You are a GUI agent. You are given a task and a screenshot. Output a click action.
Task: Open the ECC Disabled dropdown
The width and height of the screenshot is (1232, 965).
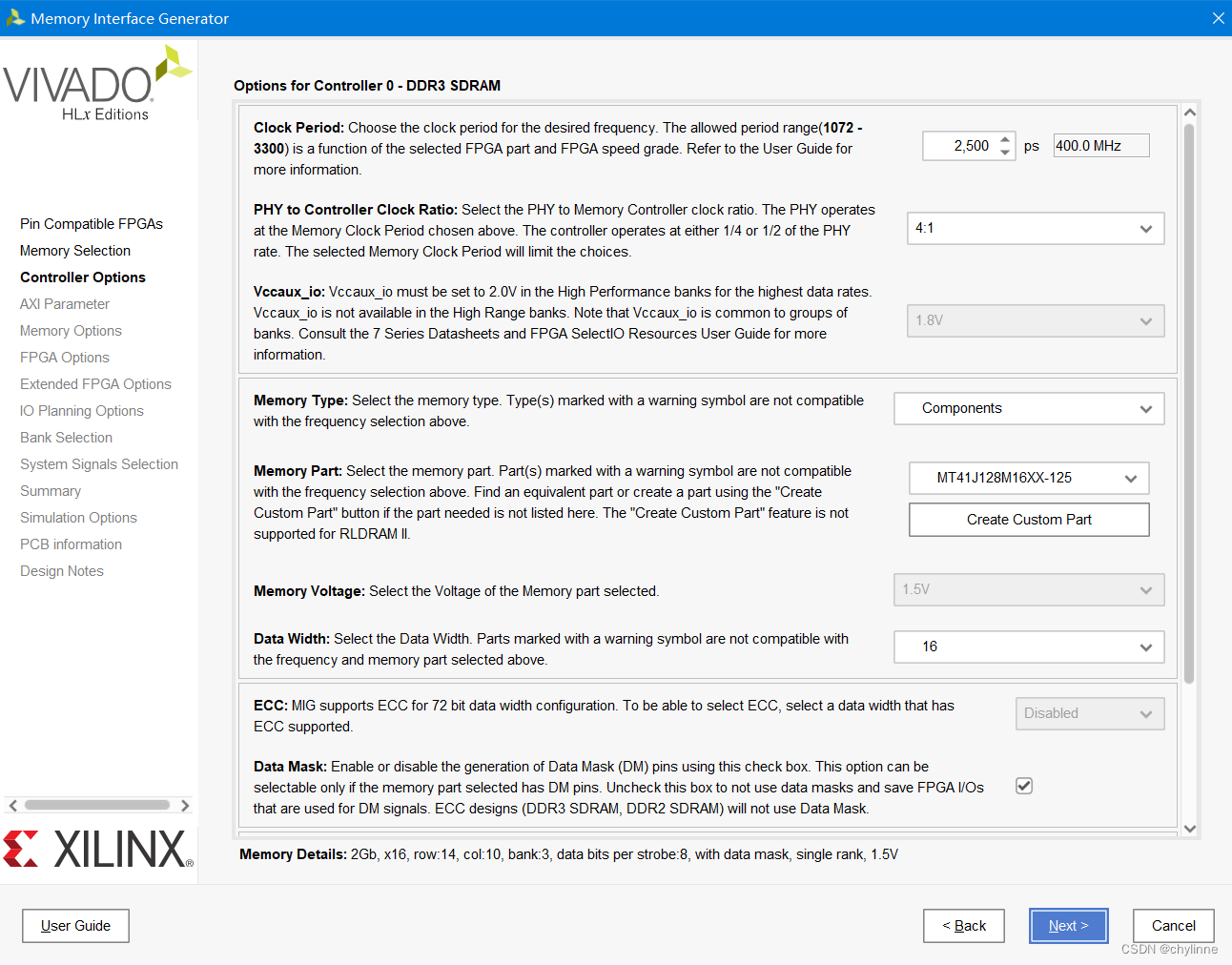(1090, 714)
